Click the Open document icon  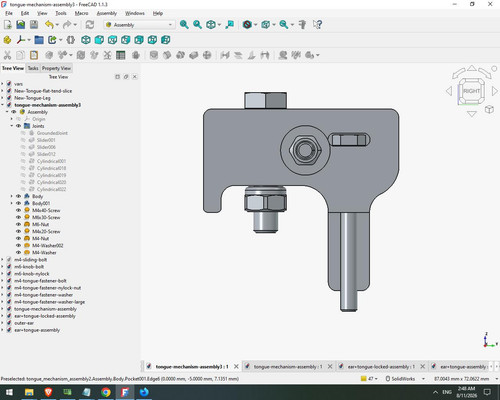[x=21, y=25]
